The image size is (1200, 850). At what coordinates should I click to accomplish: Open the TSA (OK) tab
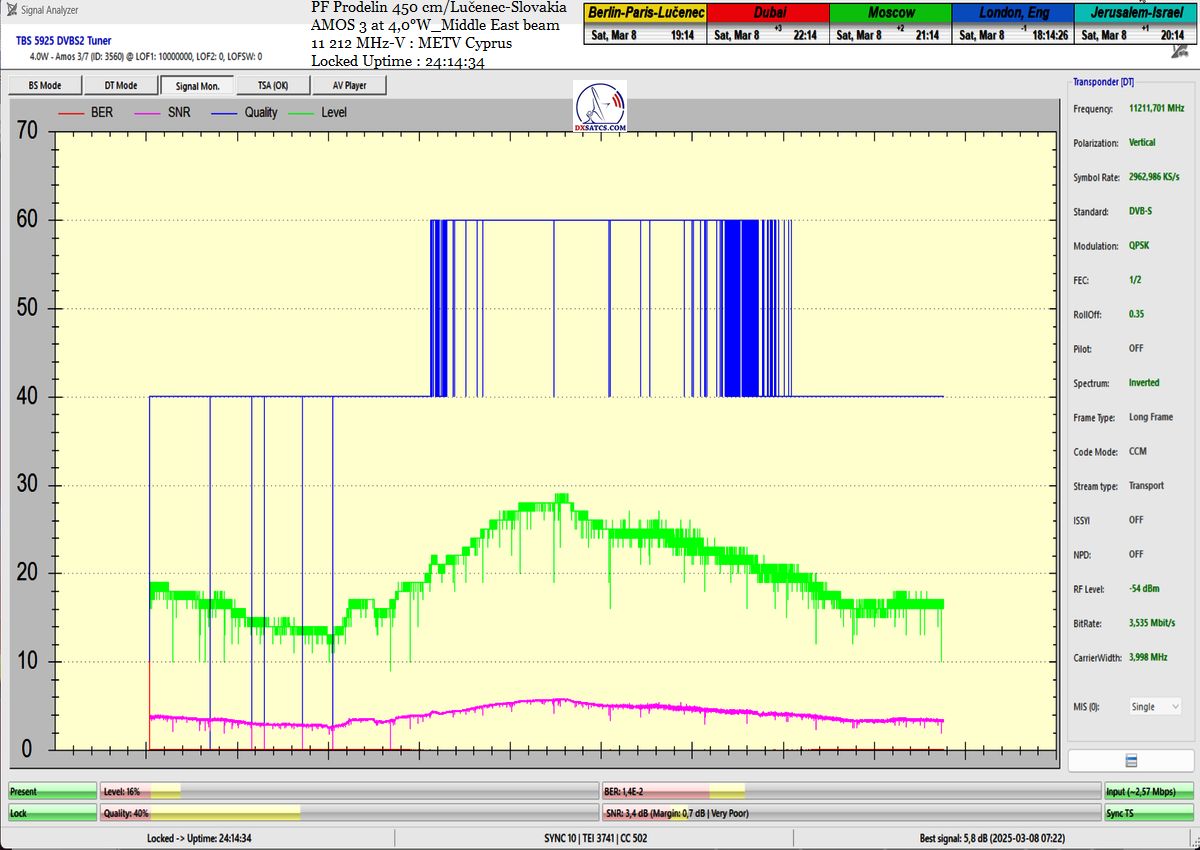coord(273,86)
